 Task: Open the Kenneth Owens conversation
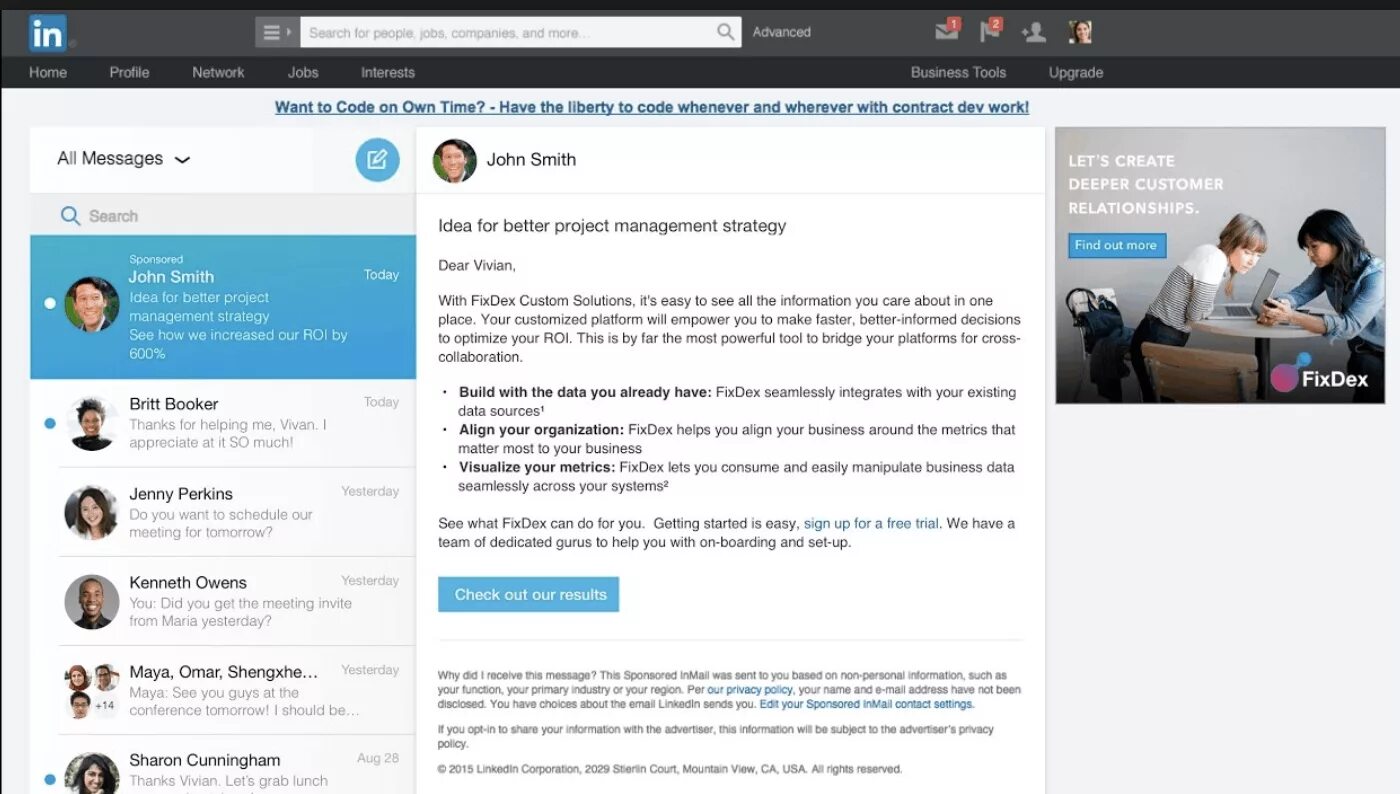223,601
